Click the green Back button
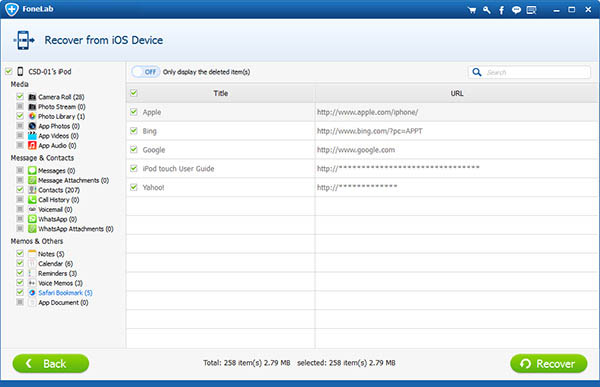 51,363
